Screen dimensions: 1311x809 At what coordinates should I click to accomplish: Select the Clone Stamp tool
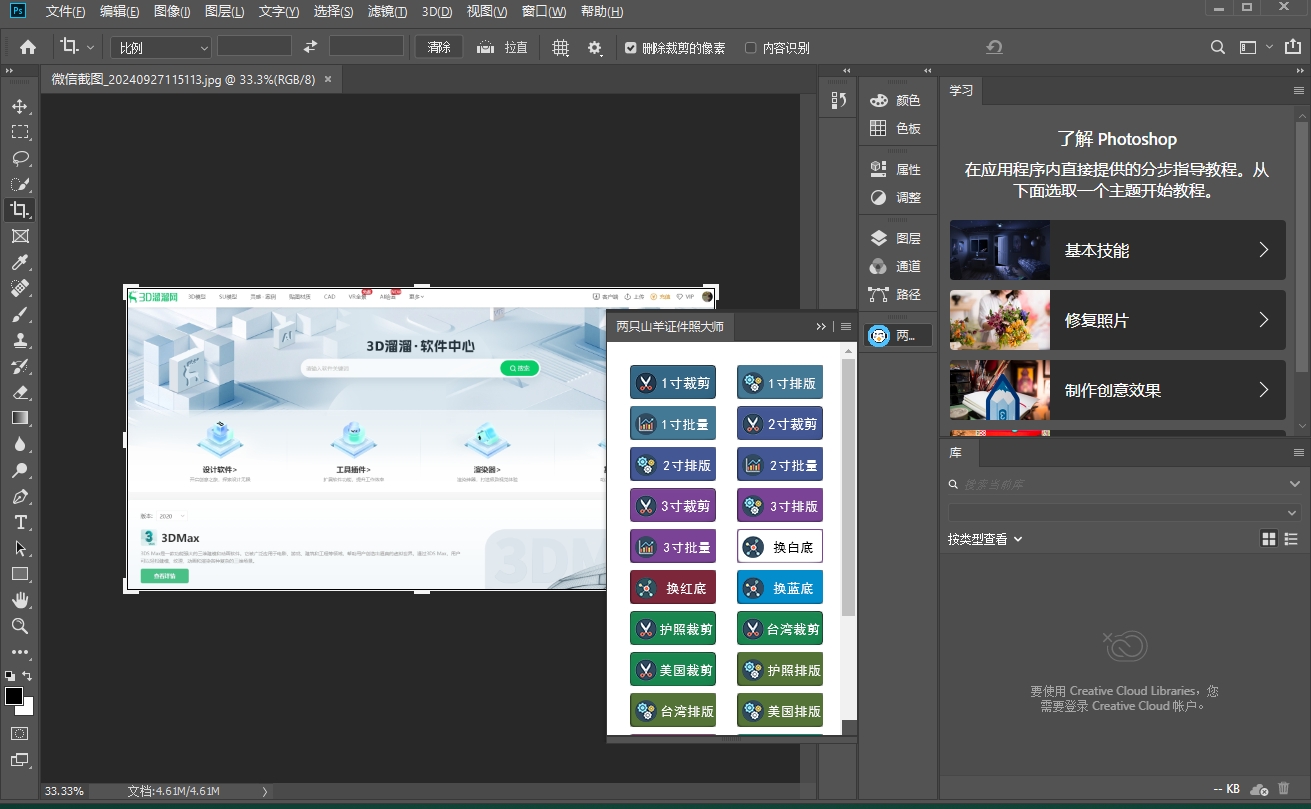click(x=20, y=340)
